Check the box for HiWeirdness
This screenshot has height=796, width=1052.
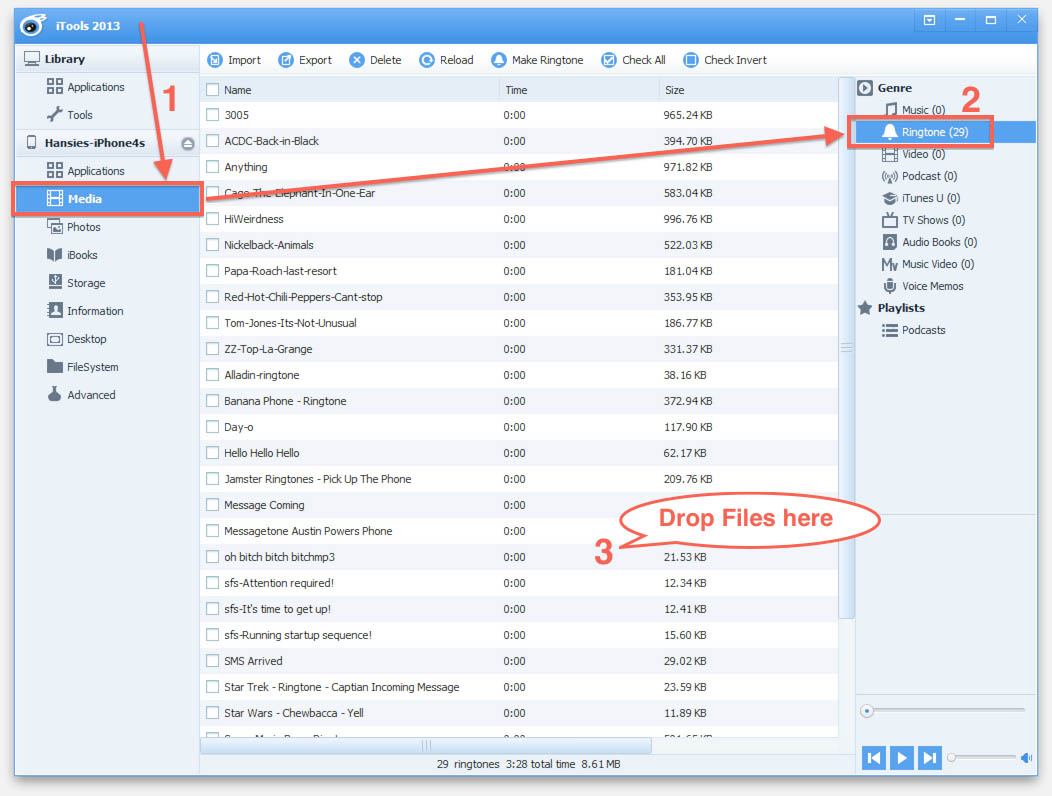[213, 219]
